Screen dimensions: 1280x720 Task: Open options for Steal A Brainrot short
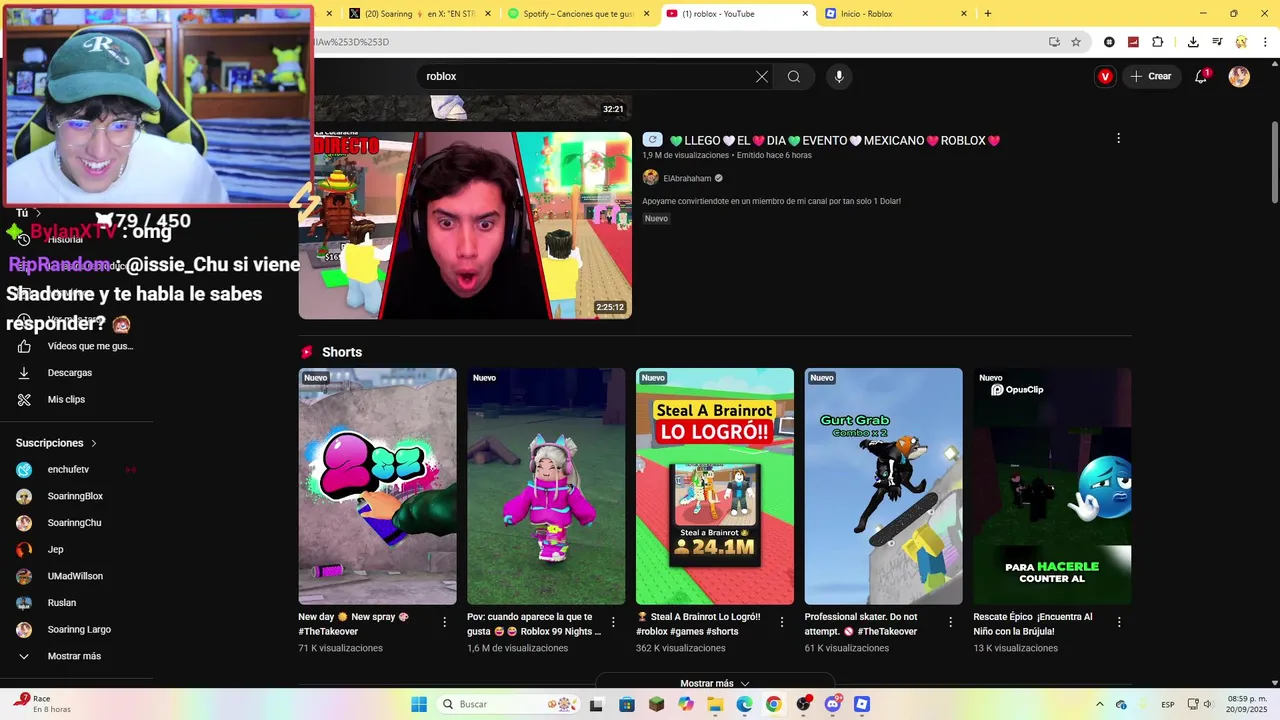click(x=782, y=622)
